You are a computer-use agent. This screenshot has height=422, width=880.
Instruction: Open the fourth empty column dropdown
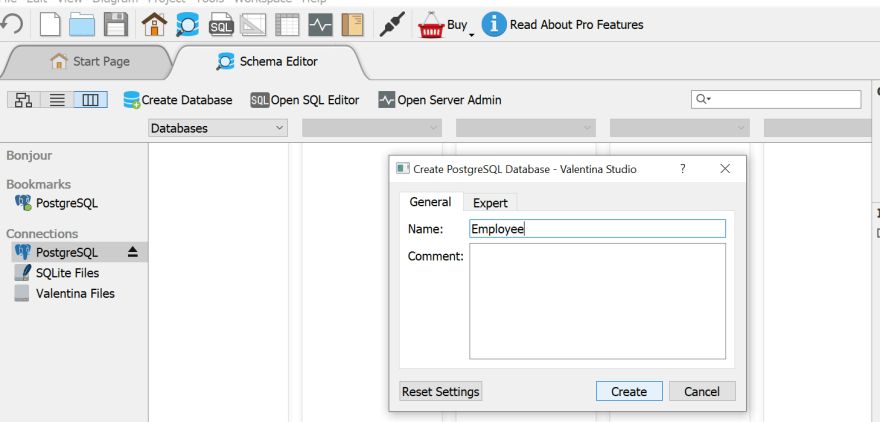point(680,128)
